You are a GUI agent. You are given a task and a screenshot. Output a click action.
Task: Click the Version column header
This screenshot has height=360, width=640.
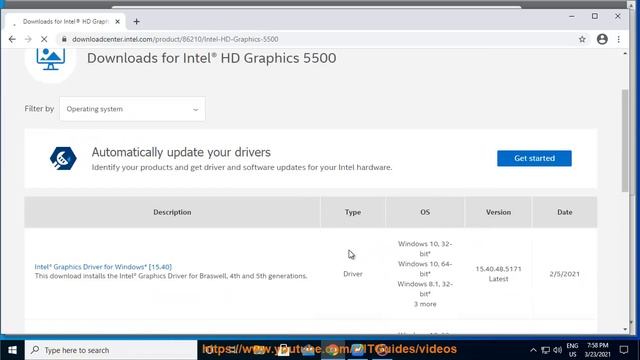click(498, 212)
